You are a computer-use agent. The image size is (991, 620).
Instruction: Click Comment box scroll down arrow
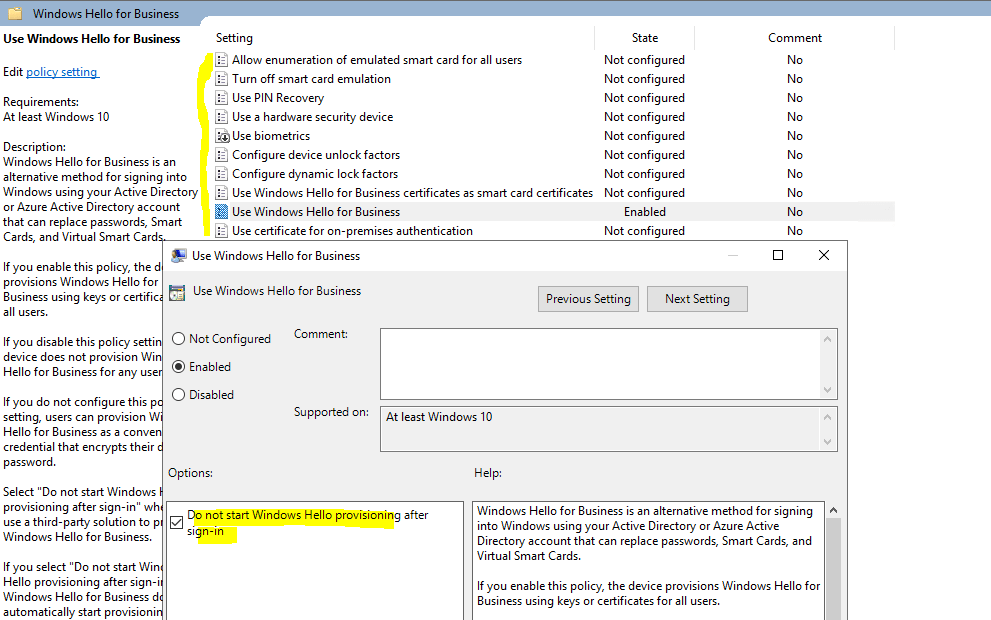click(x=827, y=389)
